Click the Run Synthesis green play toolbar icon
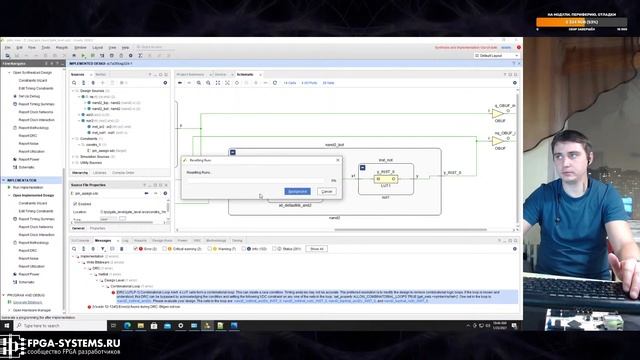Viewport: 640px width, 360px height. pyautogui.click(x=83, y=56)
